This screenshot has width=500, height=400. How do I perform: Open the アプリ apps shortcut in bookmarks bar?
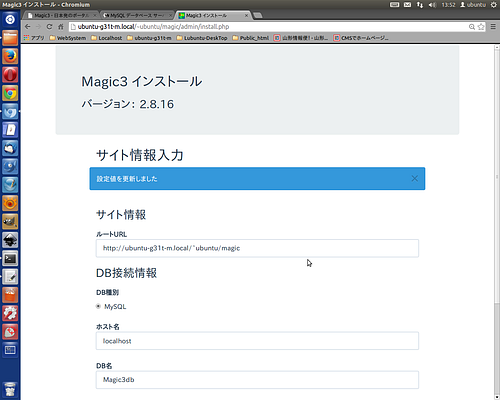(34, 38)
